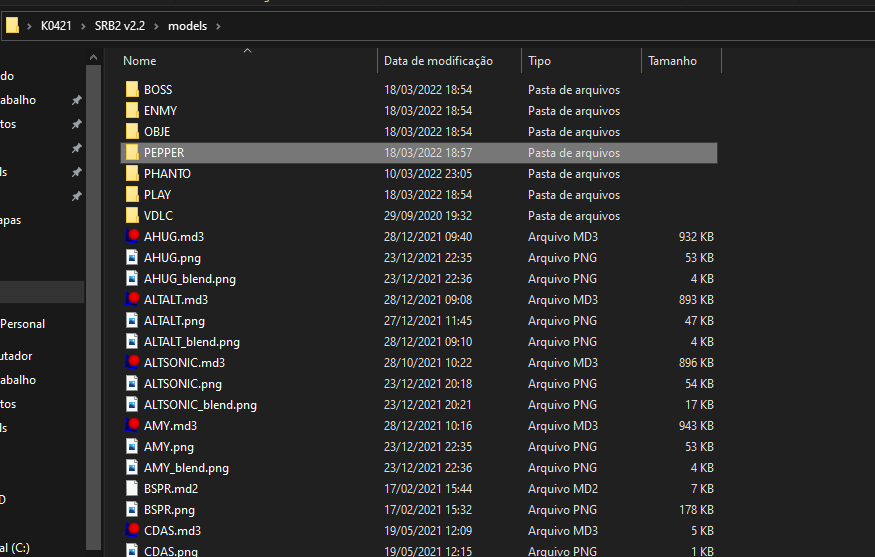The height and width of the screenshot is (557, 875).
Task: Select the local disk (C:) sidebar item
Action: coord(15,548)
